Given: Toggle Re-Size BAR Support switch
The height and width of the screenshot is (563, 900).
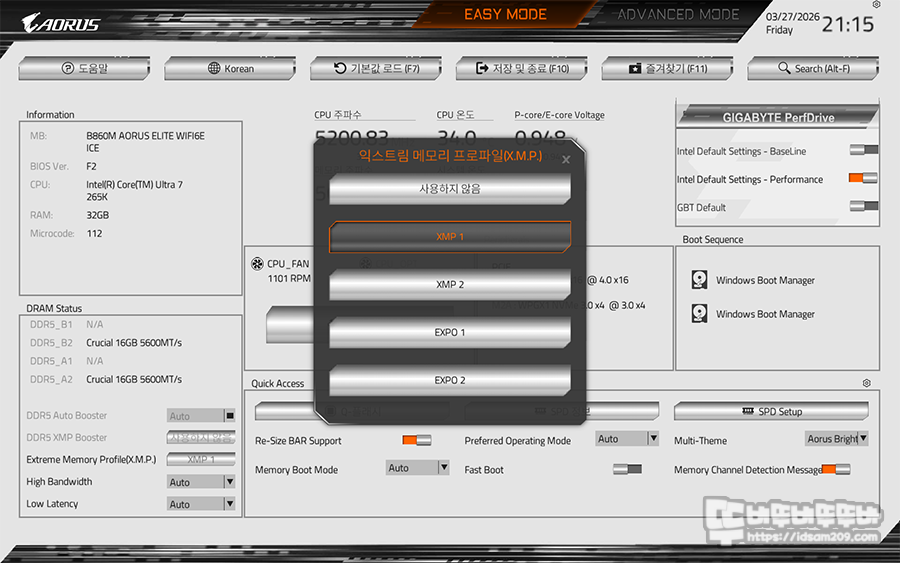Looking at the screenshot, I should pos(417,440).
